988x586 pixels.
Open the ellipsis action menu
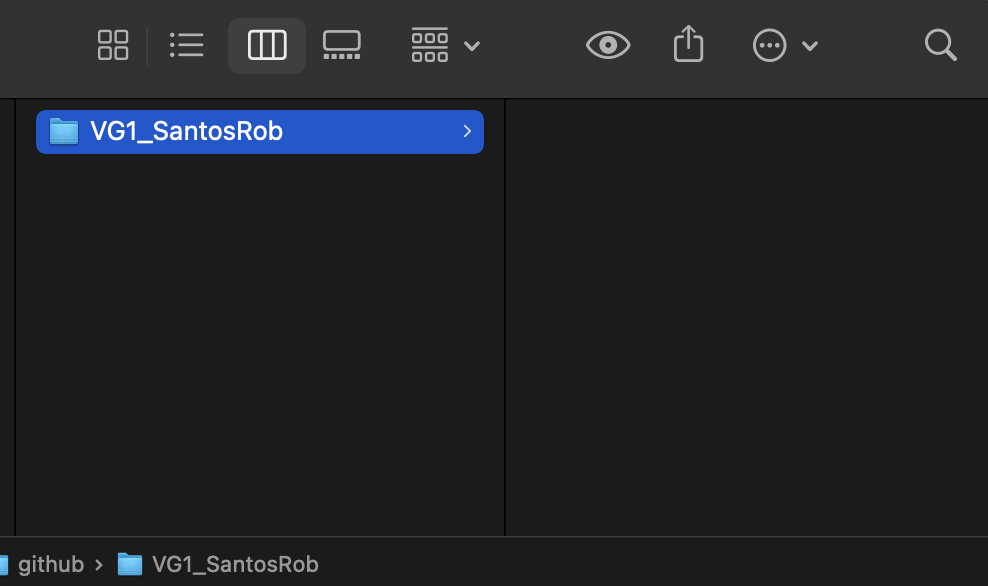coord(769,46)
